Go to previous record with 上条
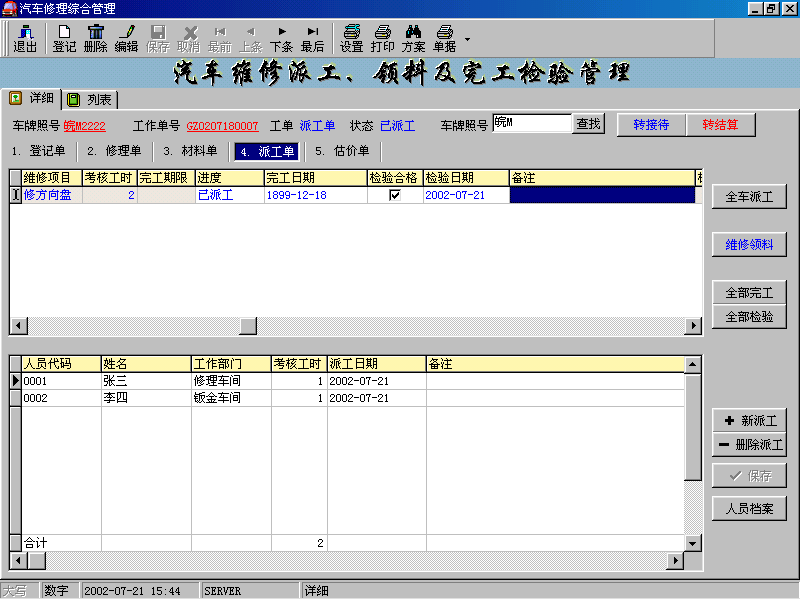This screenshot has width=800, height=600. [251, 38]
